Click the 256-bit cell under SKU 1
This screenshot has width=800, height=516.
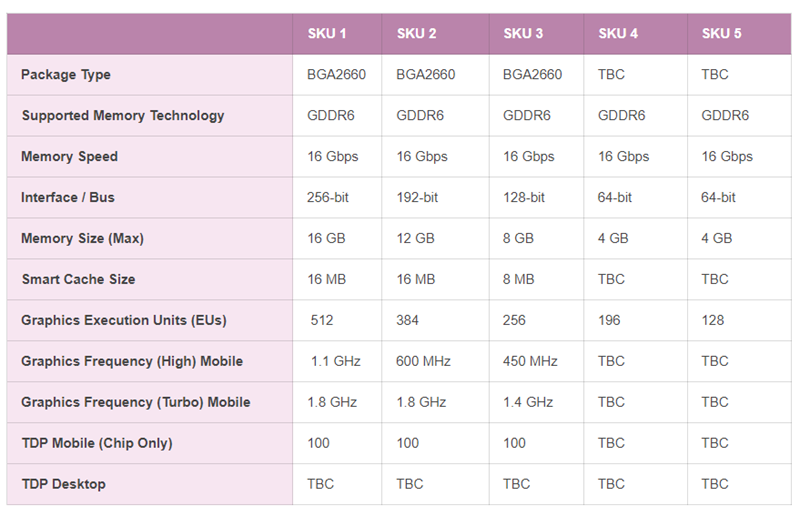(328, 198)
